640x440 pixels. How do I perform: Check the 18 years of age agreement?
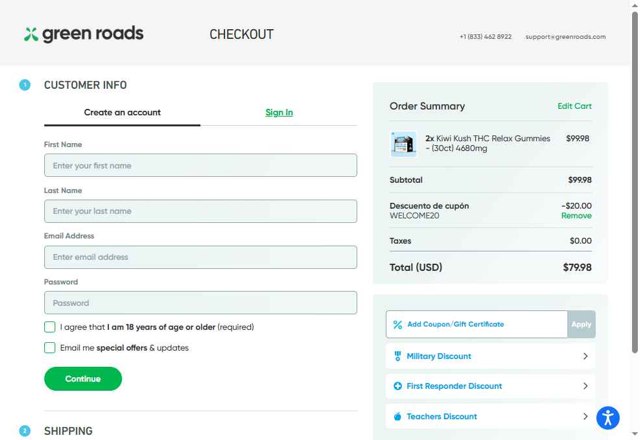(50, 327)
